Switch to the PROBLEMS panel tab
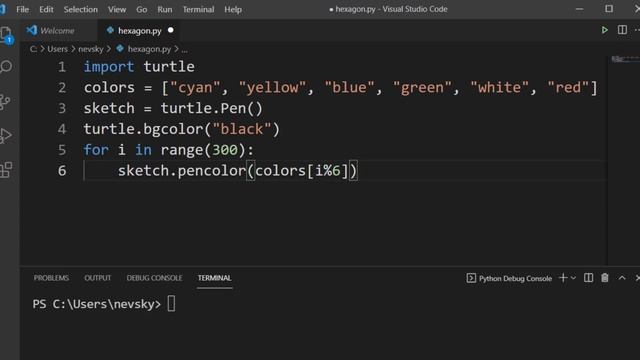The width and height of the screenshot is (640, 360). pyautogui.click(x=51, y=278)
